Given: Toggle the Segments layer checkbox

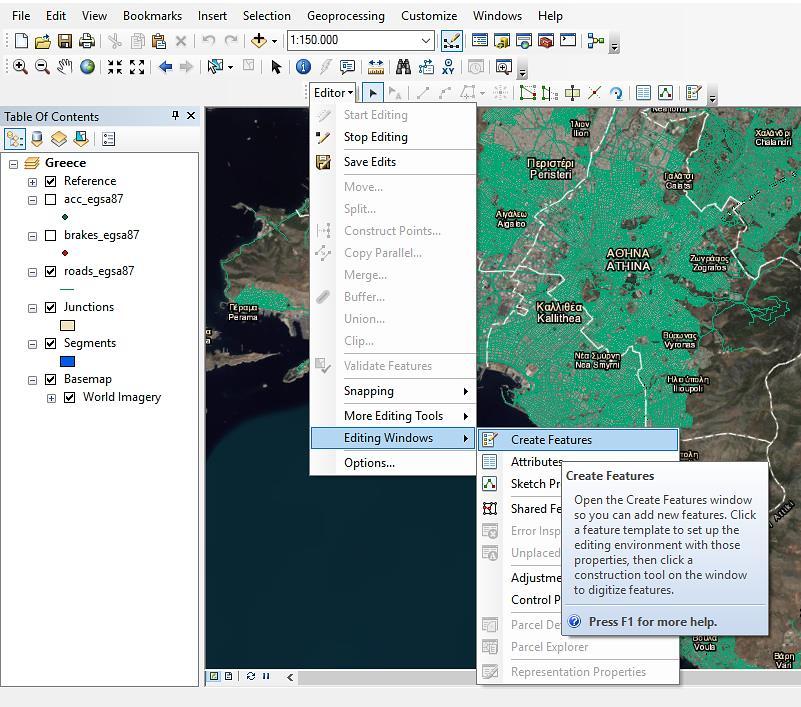Looking at the screenshot, I should 51,343.
